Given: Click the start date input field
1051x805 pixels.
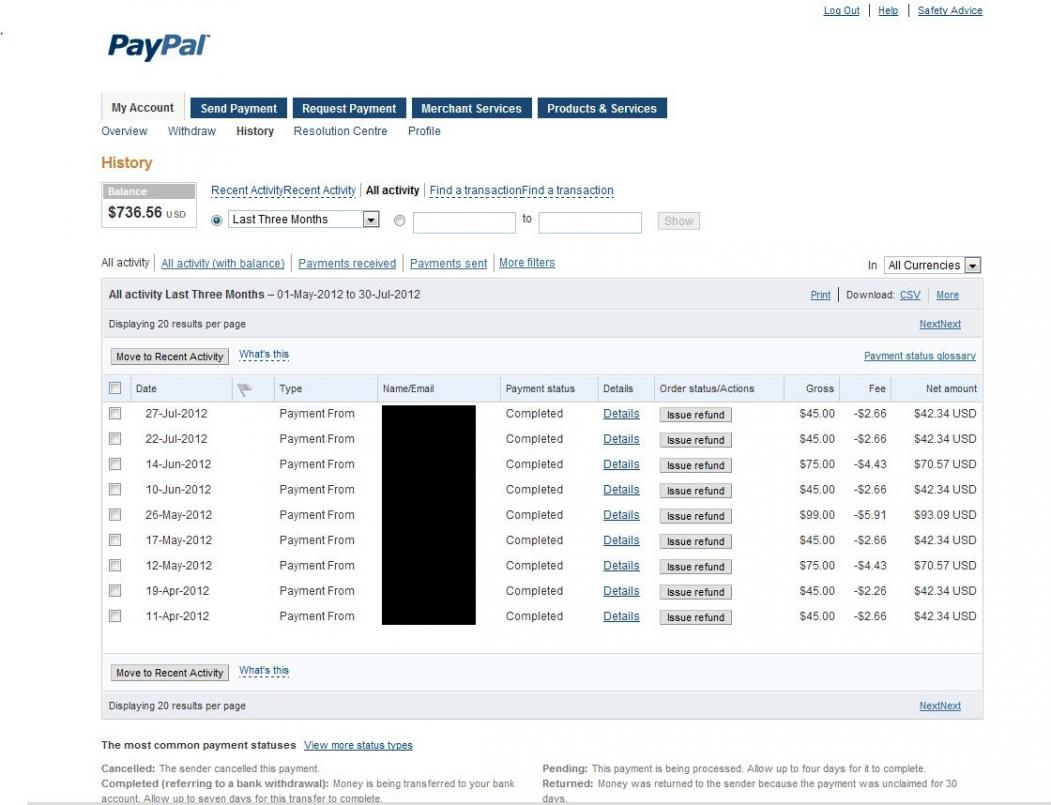Looking at the screenshot, I should click(465, 222).
